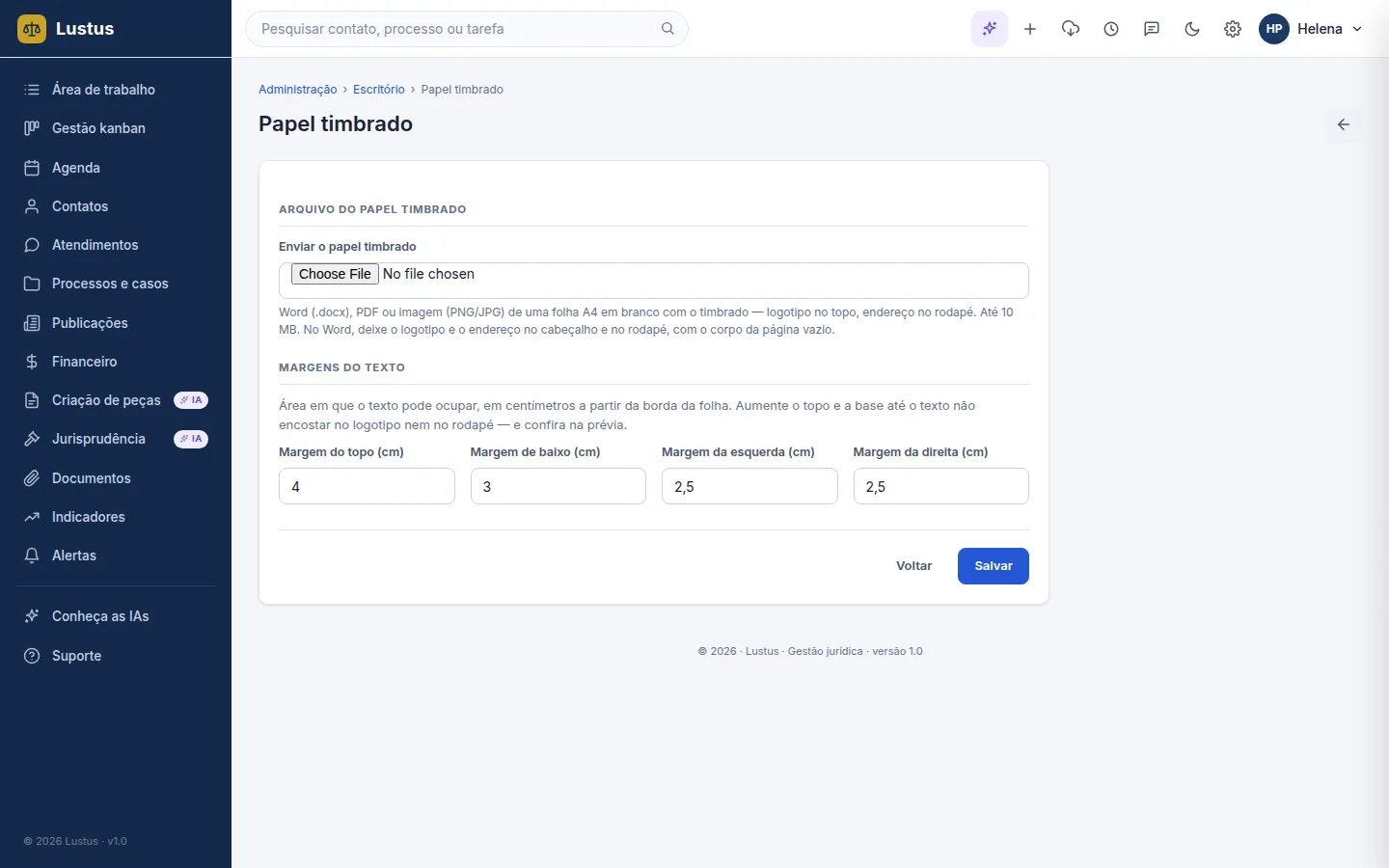Open the clock history icon
Screen dimensions: 1389x868
(x=1111, y=29)
